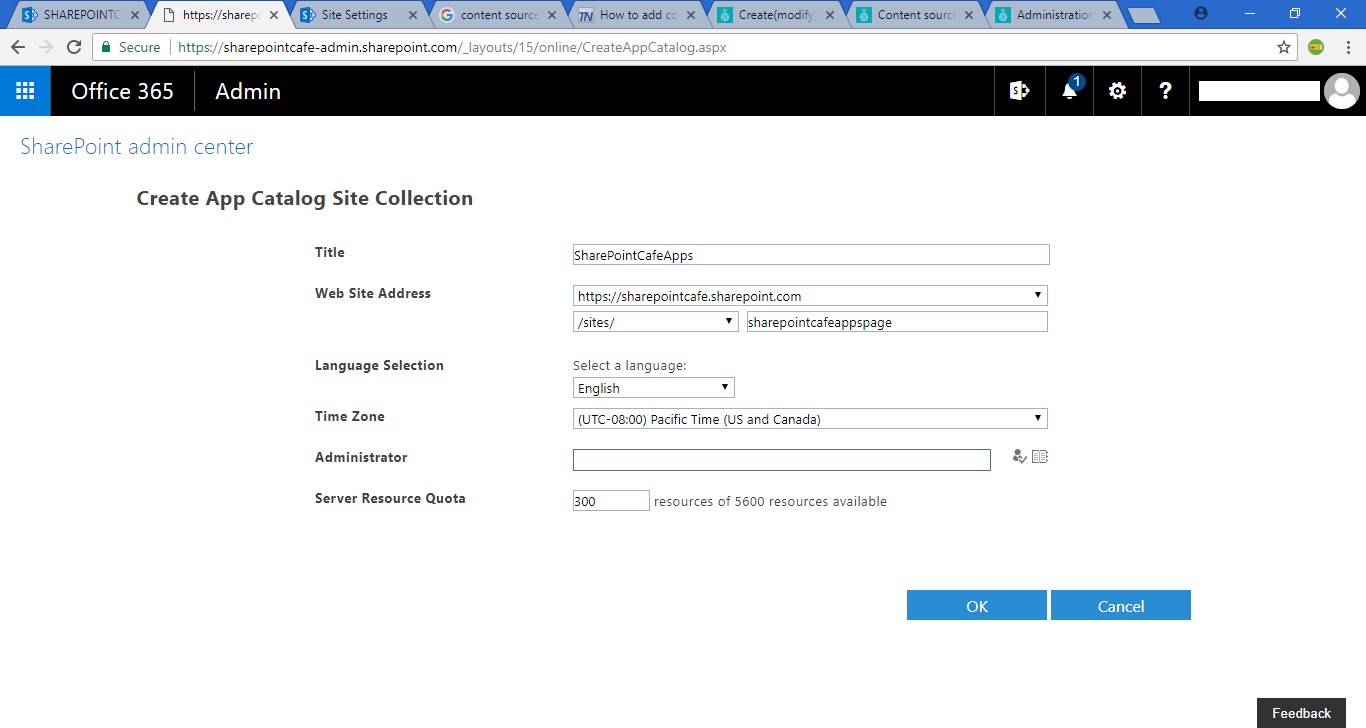Image resolution: width=1366 pixels, height=728 pixels.
Task: Click the 'Time Zone' label
Action: [350, 416]
